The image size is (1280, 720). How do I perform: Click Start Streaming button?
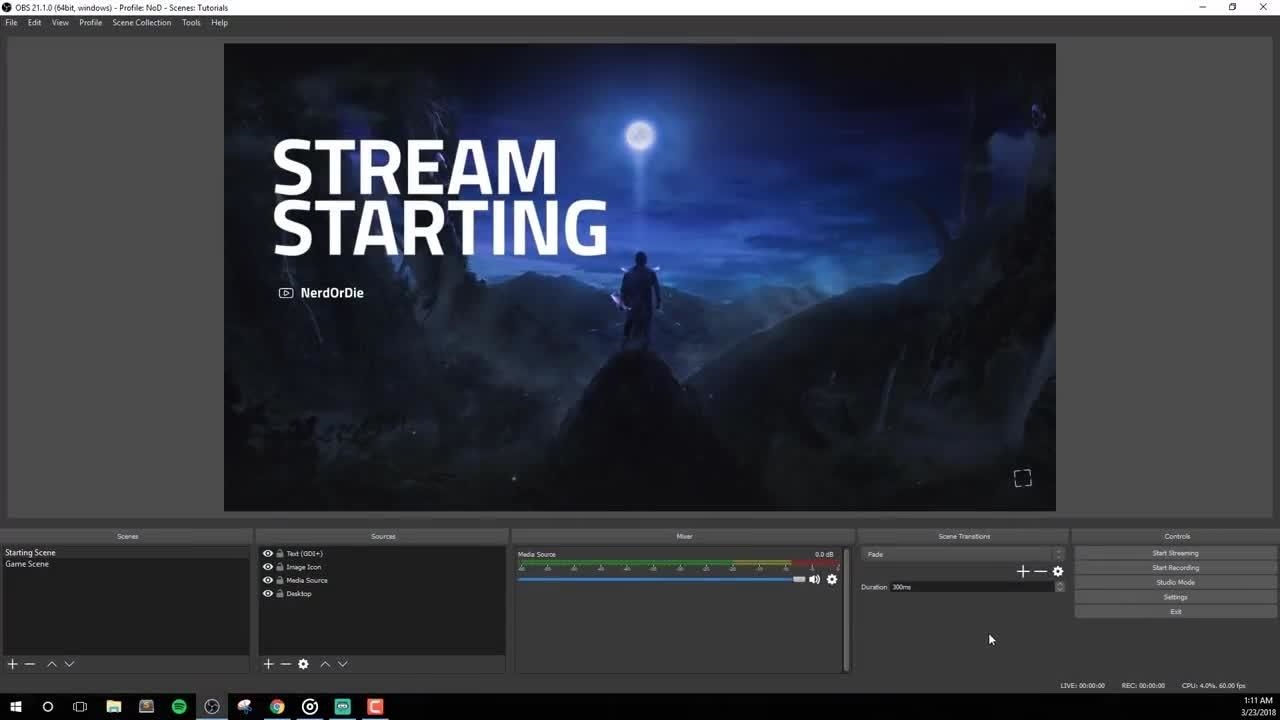tap(1175, 553)
